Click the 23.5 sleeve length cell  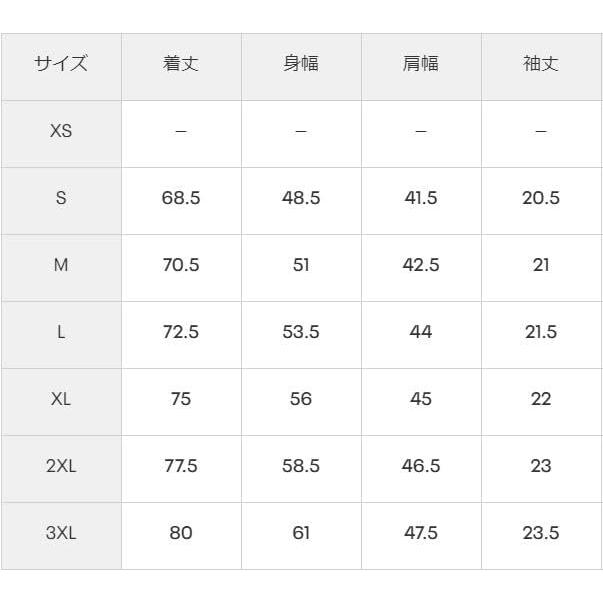pyautogui.click(x=541, y=536)
